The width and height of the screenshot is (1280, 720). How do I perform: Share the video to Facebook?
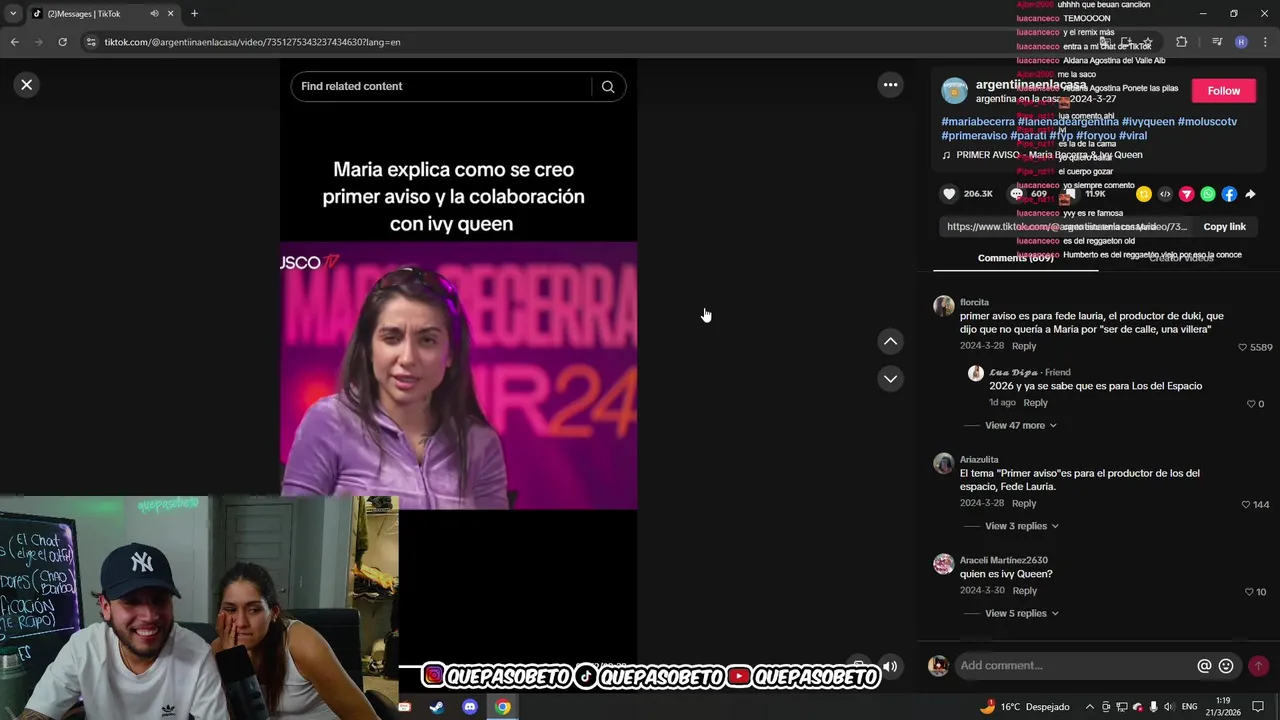pos(1229,194)
